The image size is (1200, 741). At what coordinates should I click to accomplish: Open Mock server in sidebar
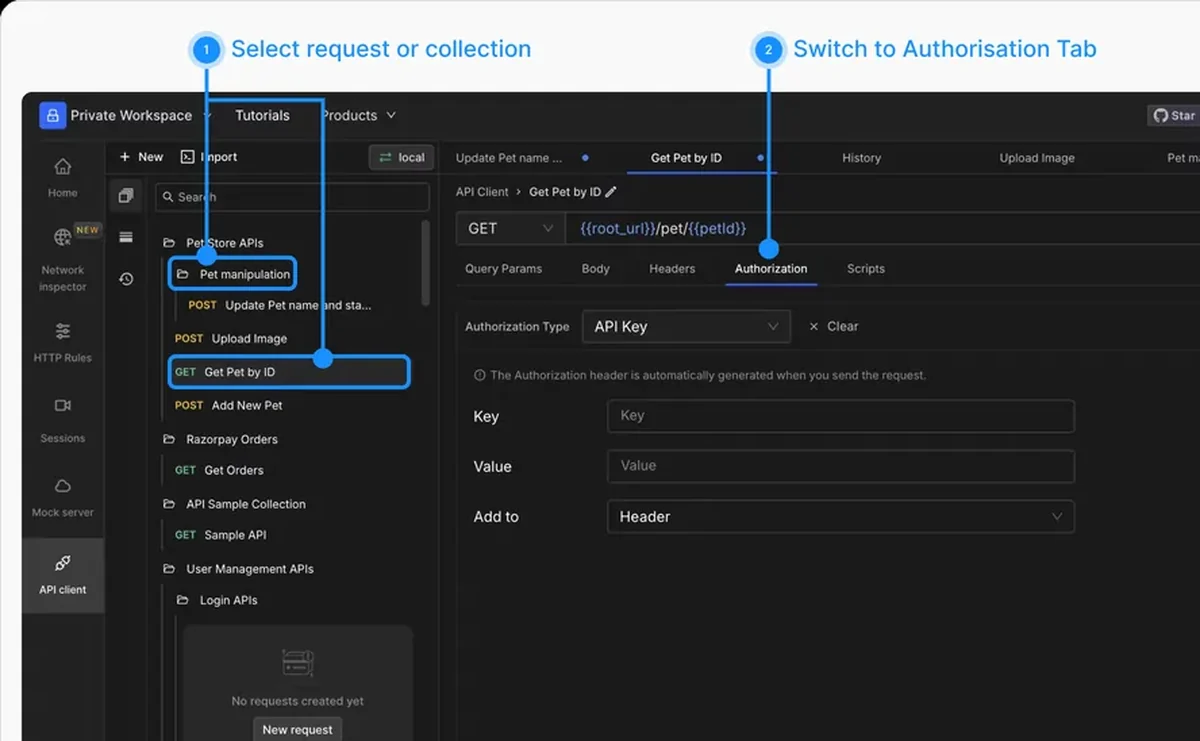tap(62, 496)
